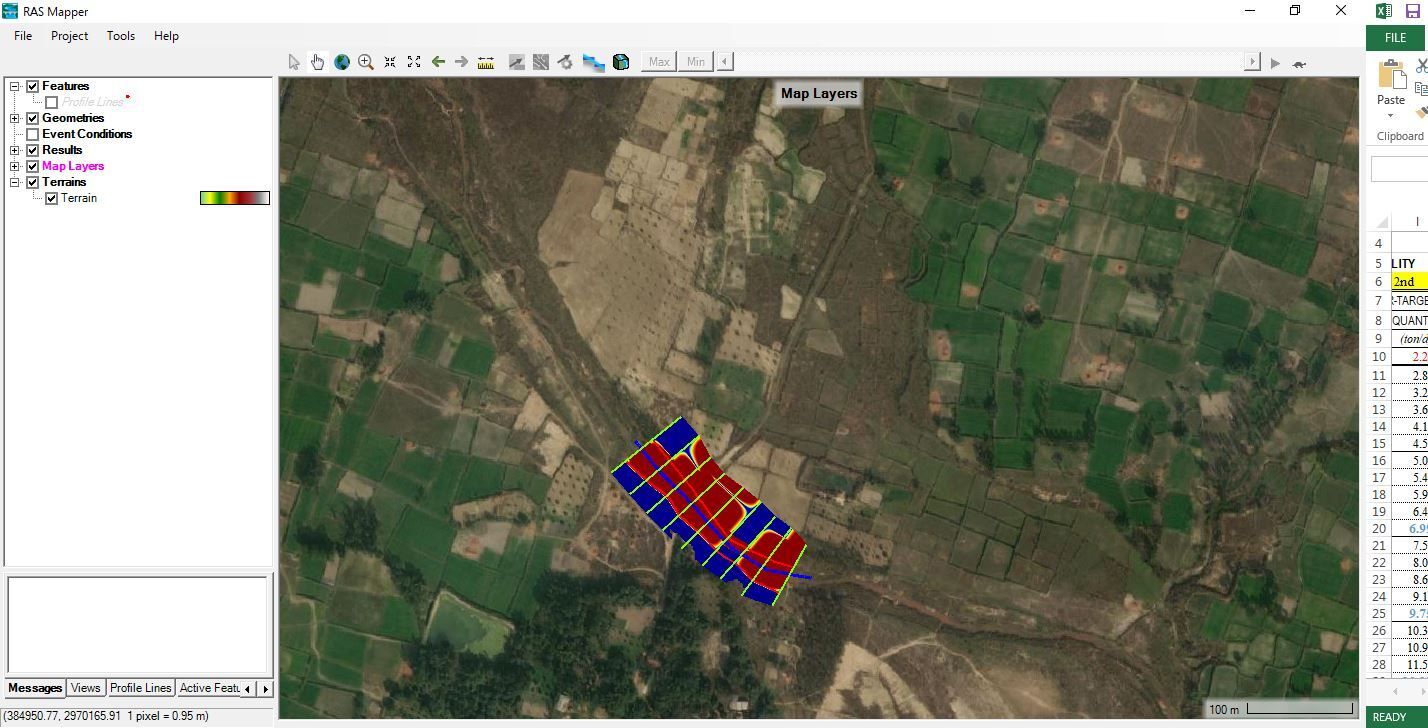Click the Excel Paste button
This screenshot has width=1428, height=728.
(1391, 82)
